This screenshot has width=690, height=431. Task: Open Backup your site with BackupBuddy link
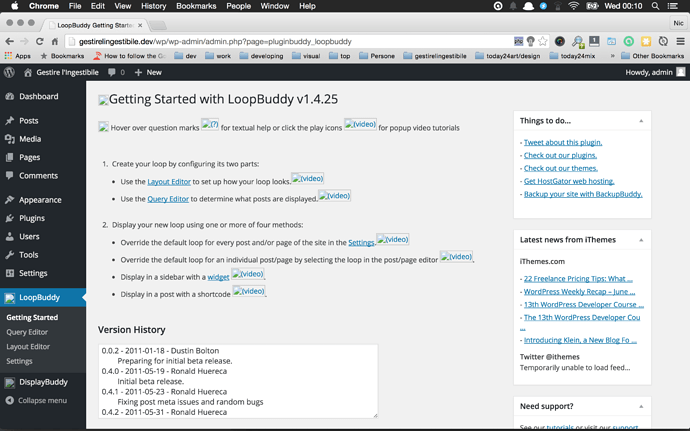click(x=583, y=194)
